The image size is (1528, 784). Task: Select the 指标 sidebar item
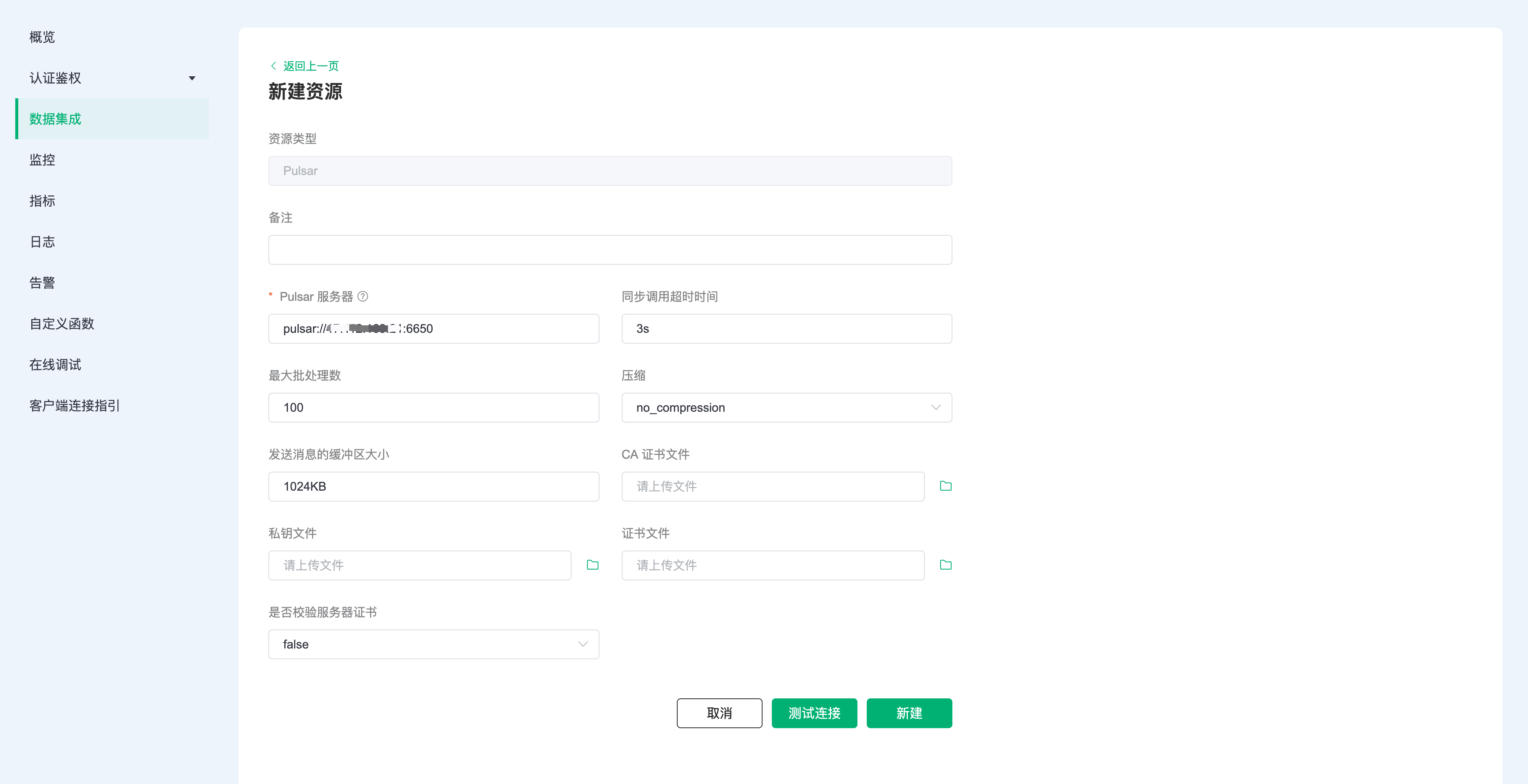(x=42, y=200)
